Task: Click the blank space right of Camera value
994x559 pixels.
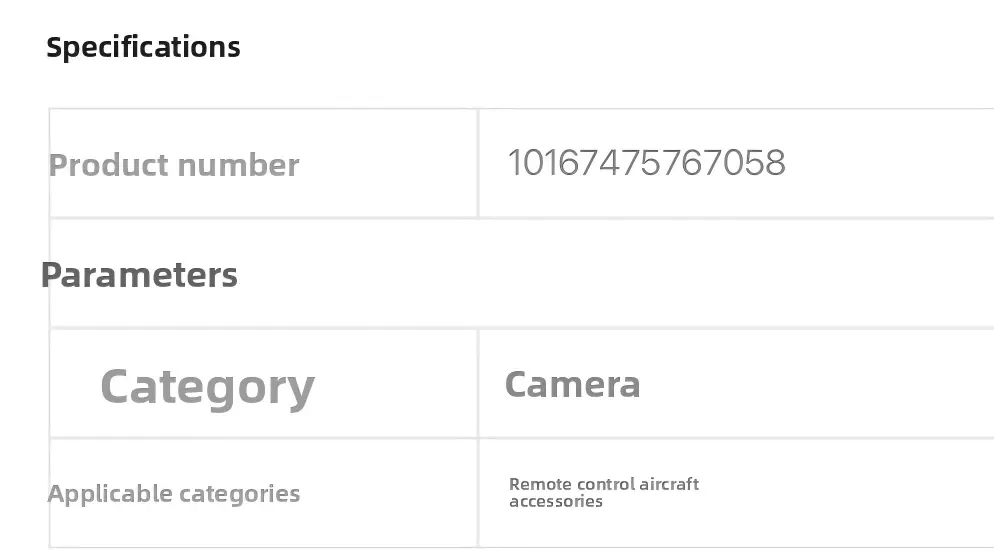Action: click(820, 384)
